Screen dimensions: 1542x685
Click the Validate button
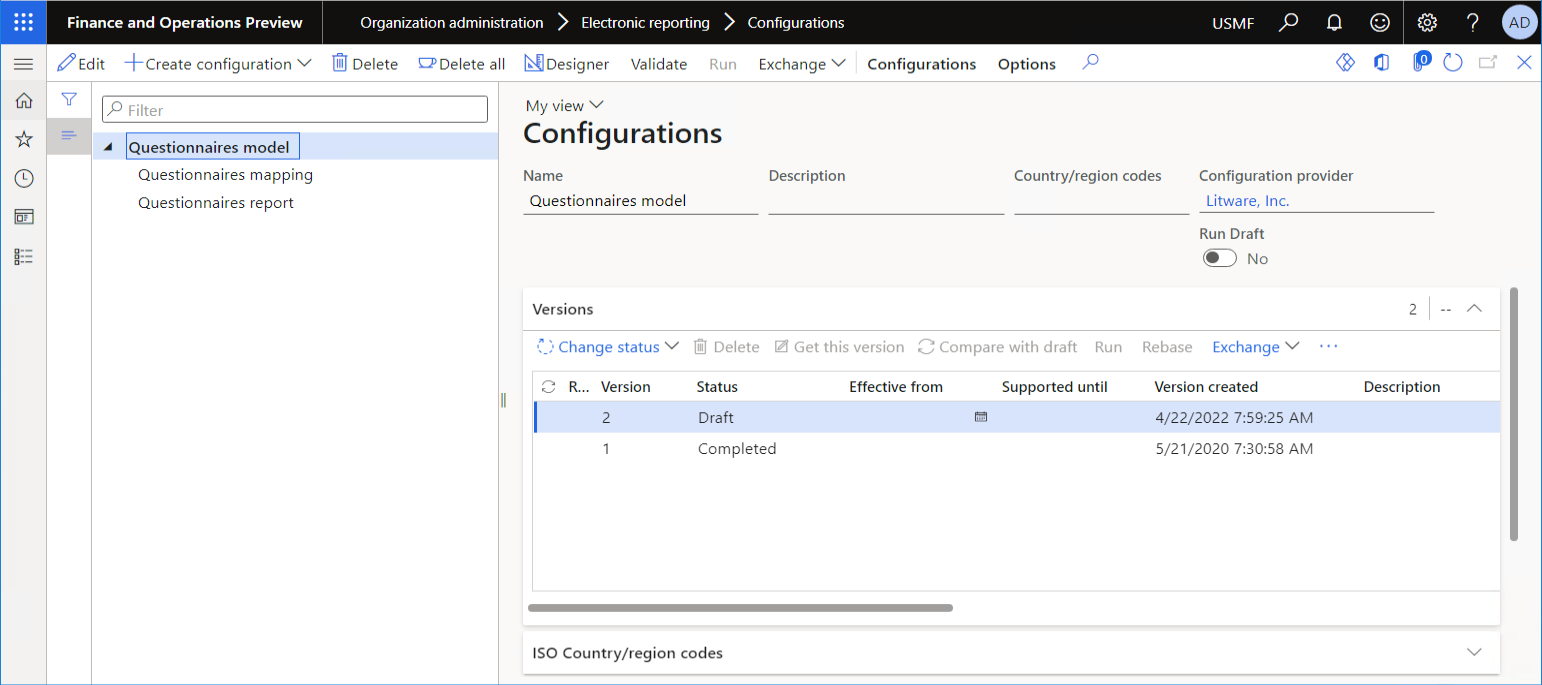click(x=658, y=63)
